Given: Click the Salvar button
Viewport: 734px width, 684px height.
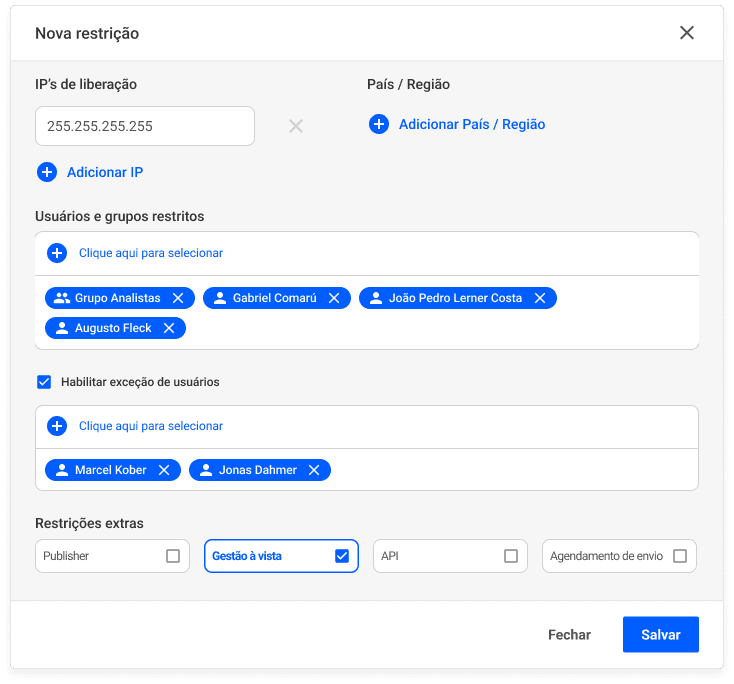Looking at the screenshot, I should tap(660, 635).
